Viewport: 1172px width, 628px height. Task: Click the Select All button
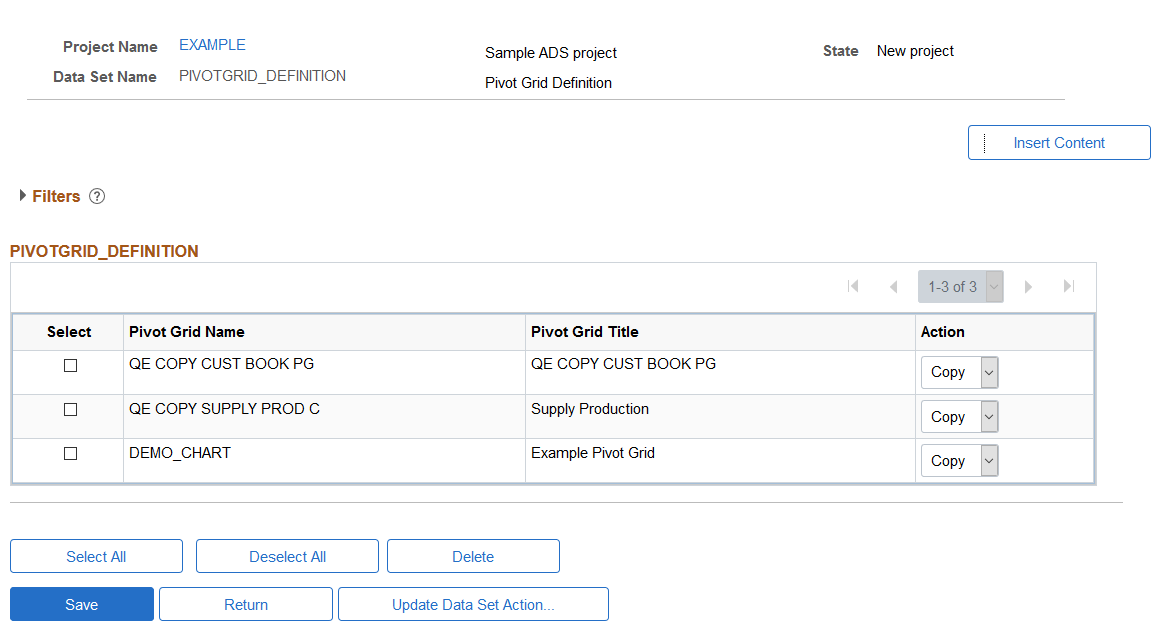click(x=96, y=556)
